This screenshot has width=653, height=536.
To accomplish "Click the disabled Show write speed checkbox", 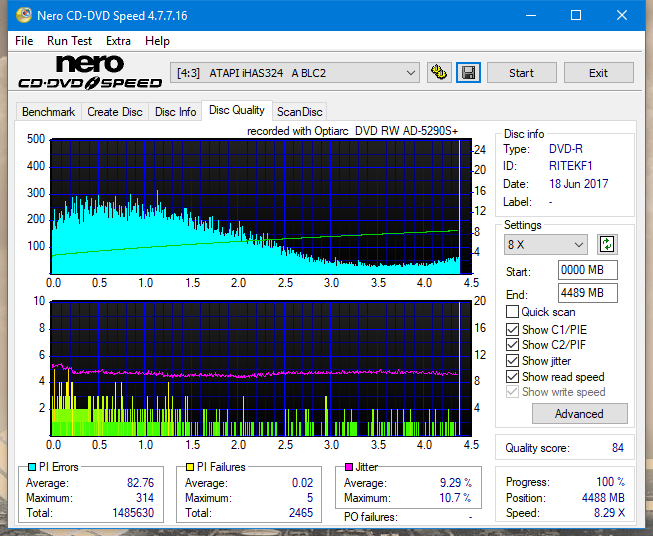I will point(512,392).
